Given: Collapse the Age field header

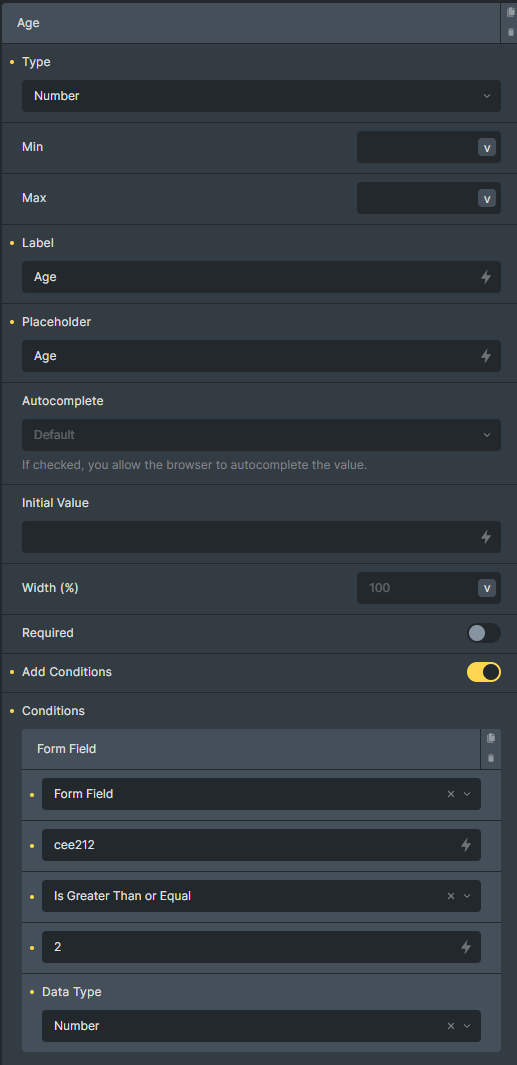Looking at the screenshot, I should [x=251, y=23].
